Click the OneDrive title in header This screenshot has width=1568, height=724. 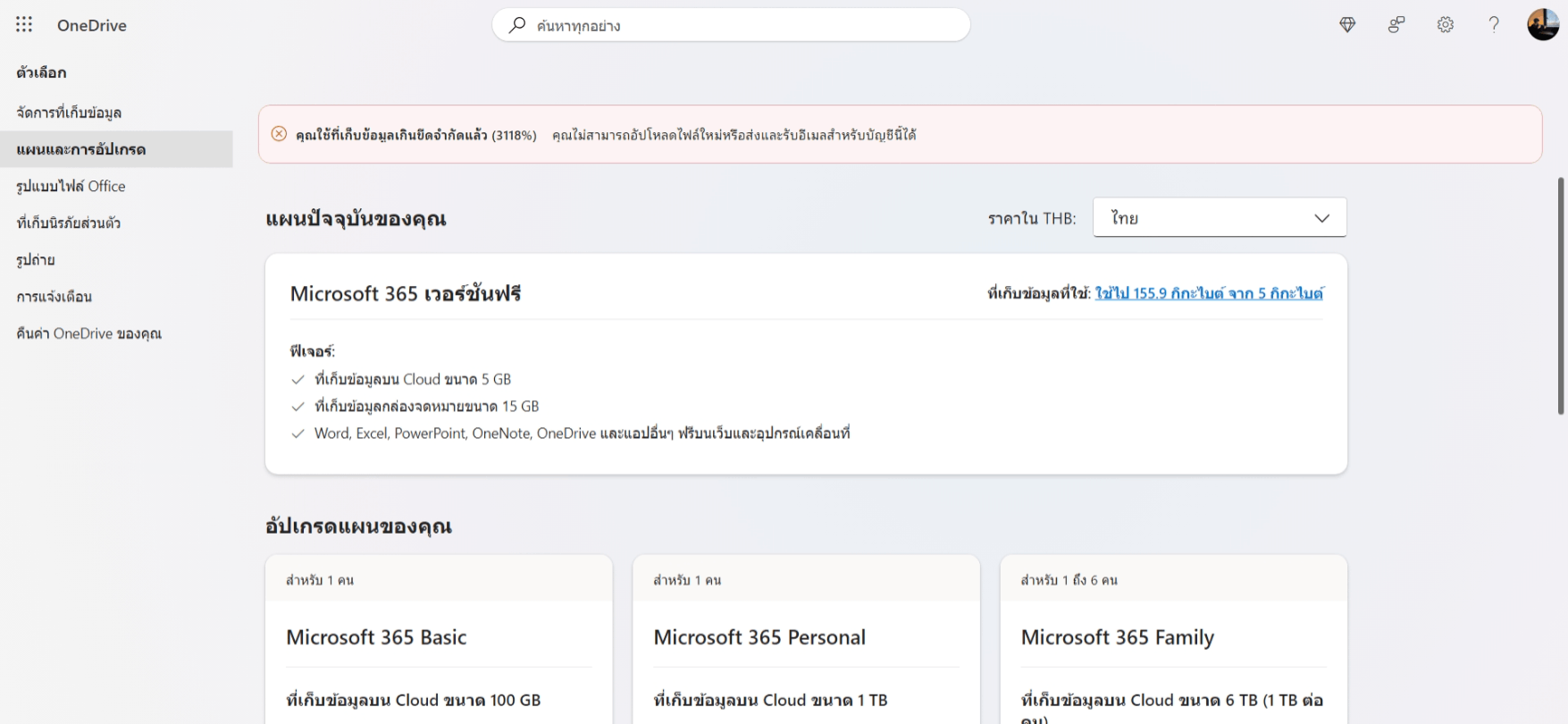(92, 25)
